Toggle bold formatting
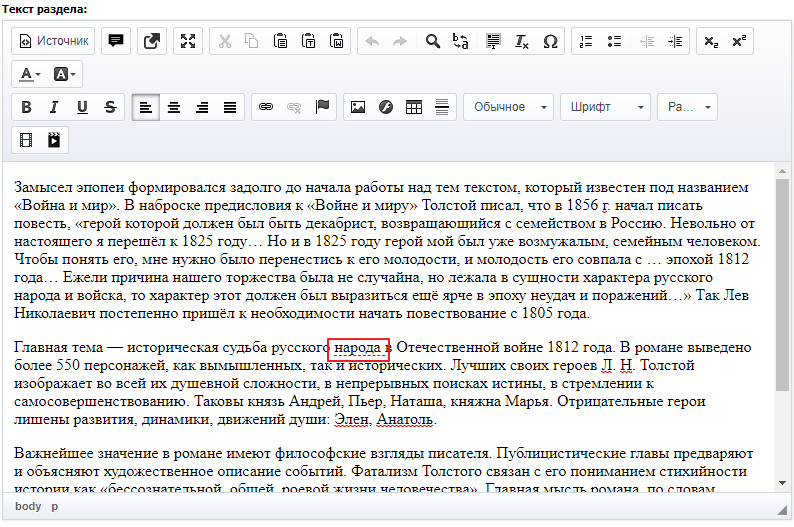 pyautogui.click(x=26, y=107)
